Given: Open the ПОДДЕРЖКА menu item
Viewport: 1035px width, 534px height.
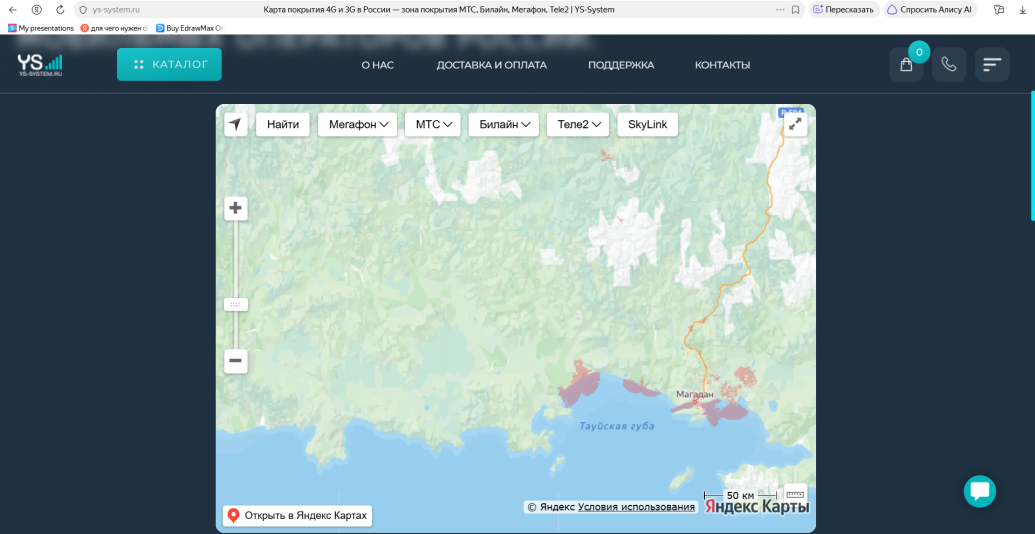Looking at the screenshot, I should pyautogui.click(x=620, y=65).
